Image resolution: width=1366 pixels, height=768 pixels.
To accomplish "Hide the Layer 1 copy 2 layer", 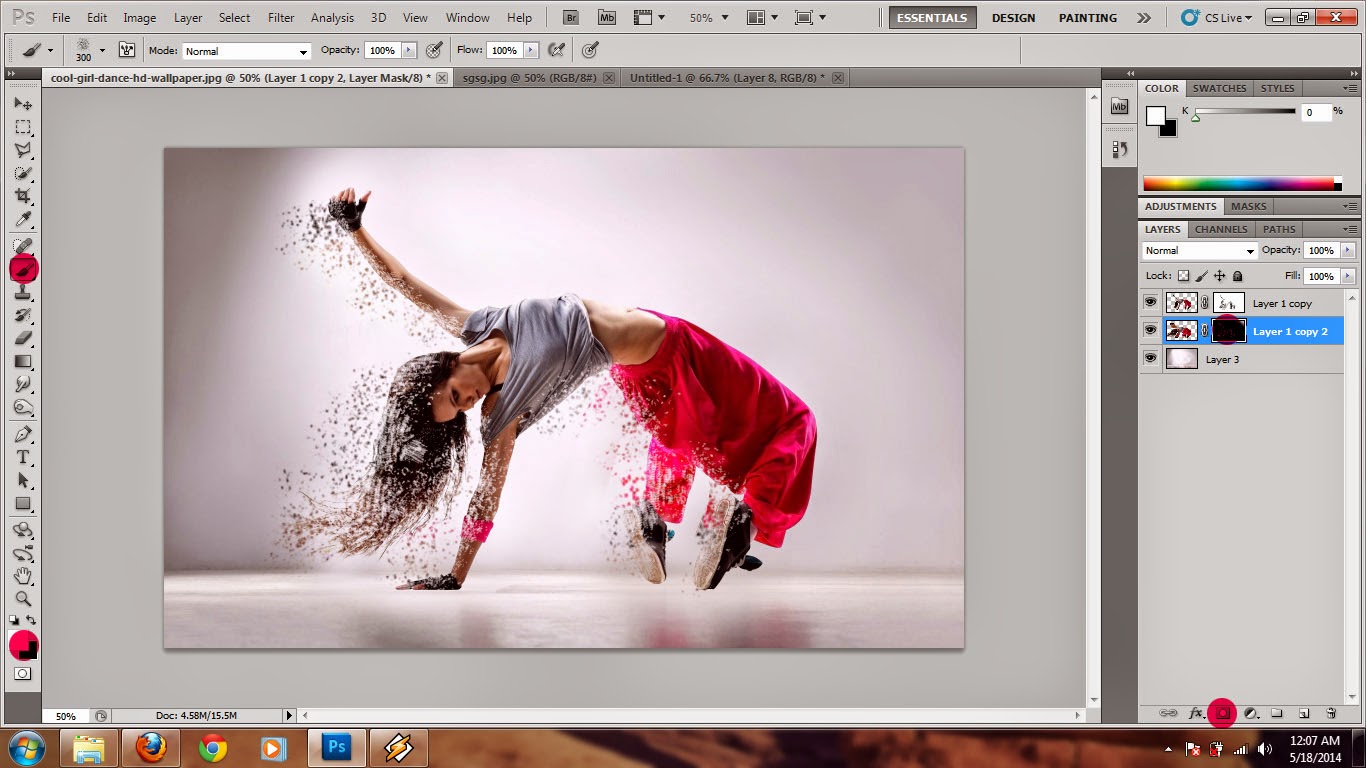I will coord(1150,330).
